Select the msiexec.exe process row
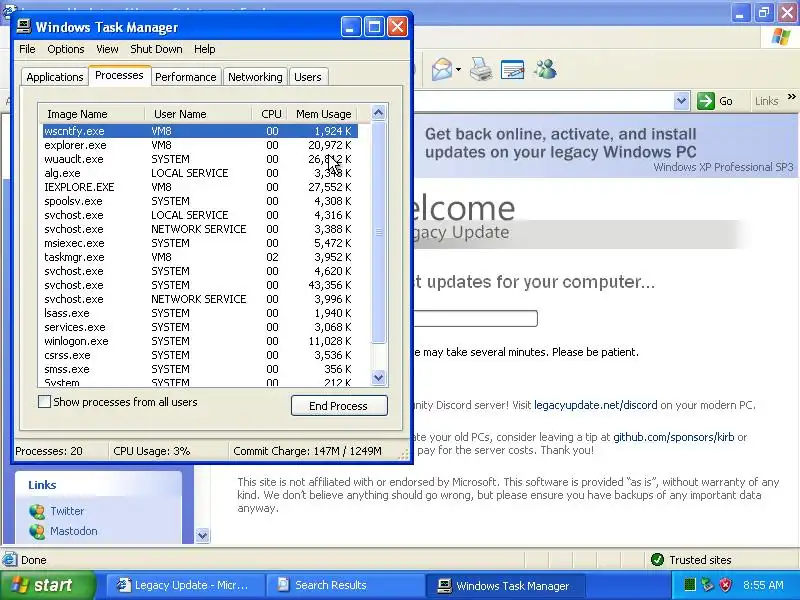Viewport: 800px width, 600px height. point(200,243)
